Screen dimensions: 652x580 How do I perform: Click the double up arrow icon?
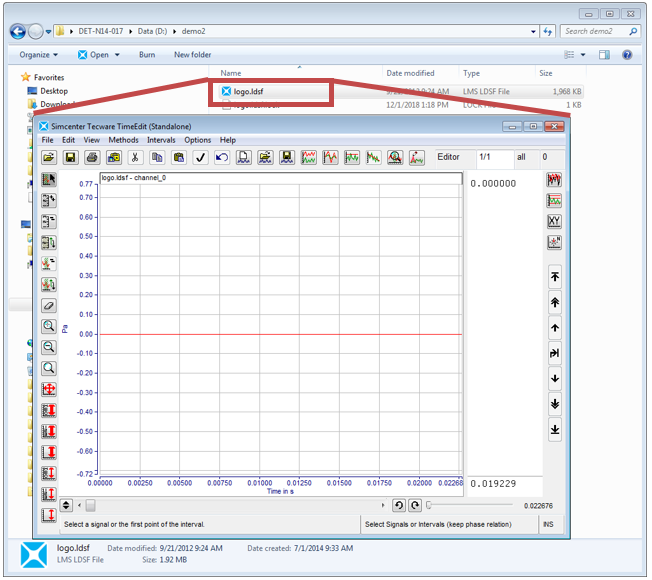[555, 302]
